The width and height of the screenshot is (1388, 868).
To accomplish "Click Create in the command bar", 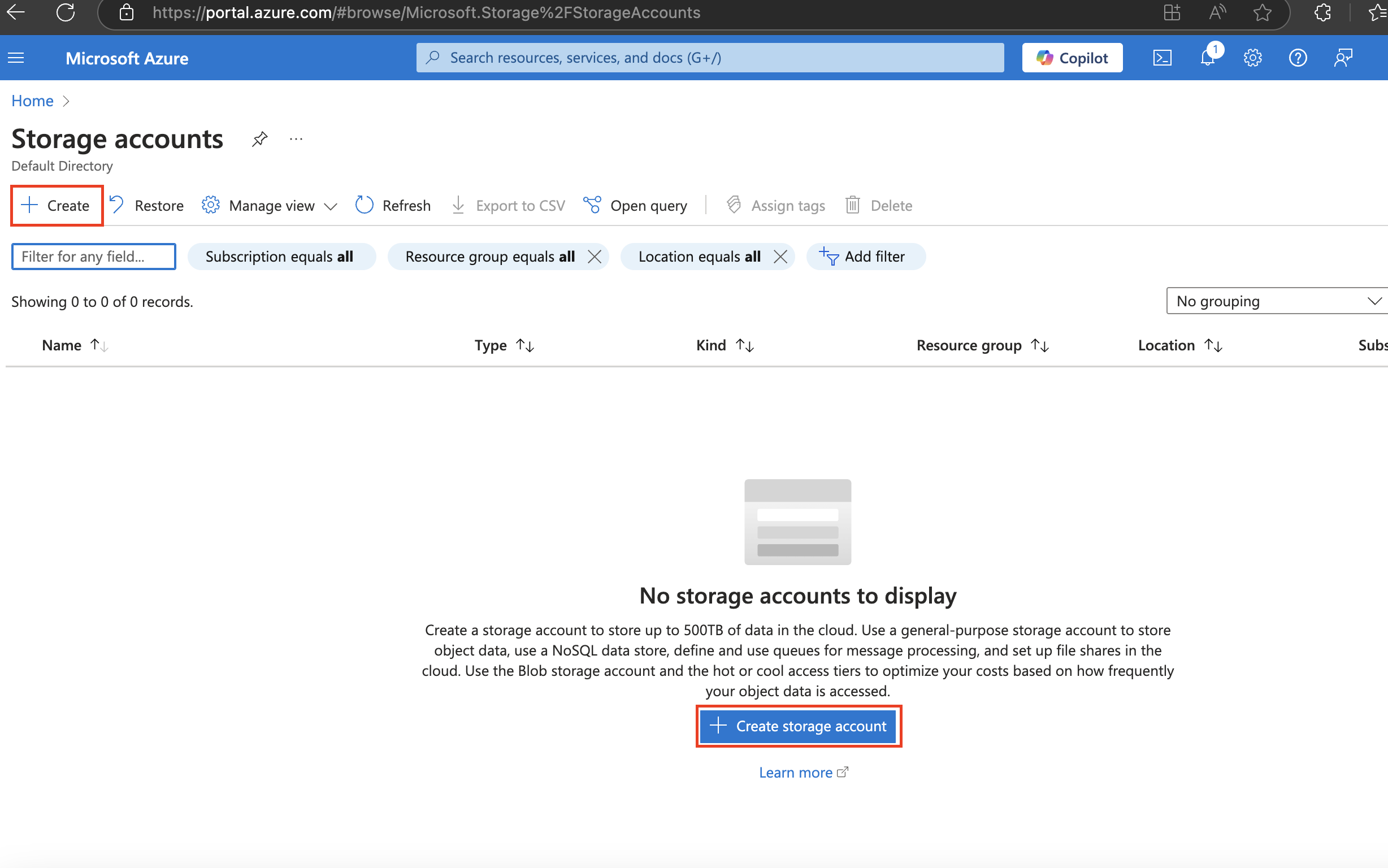I will [56, 206].
